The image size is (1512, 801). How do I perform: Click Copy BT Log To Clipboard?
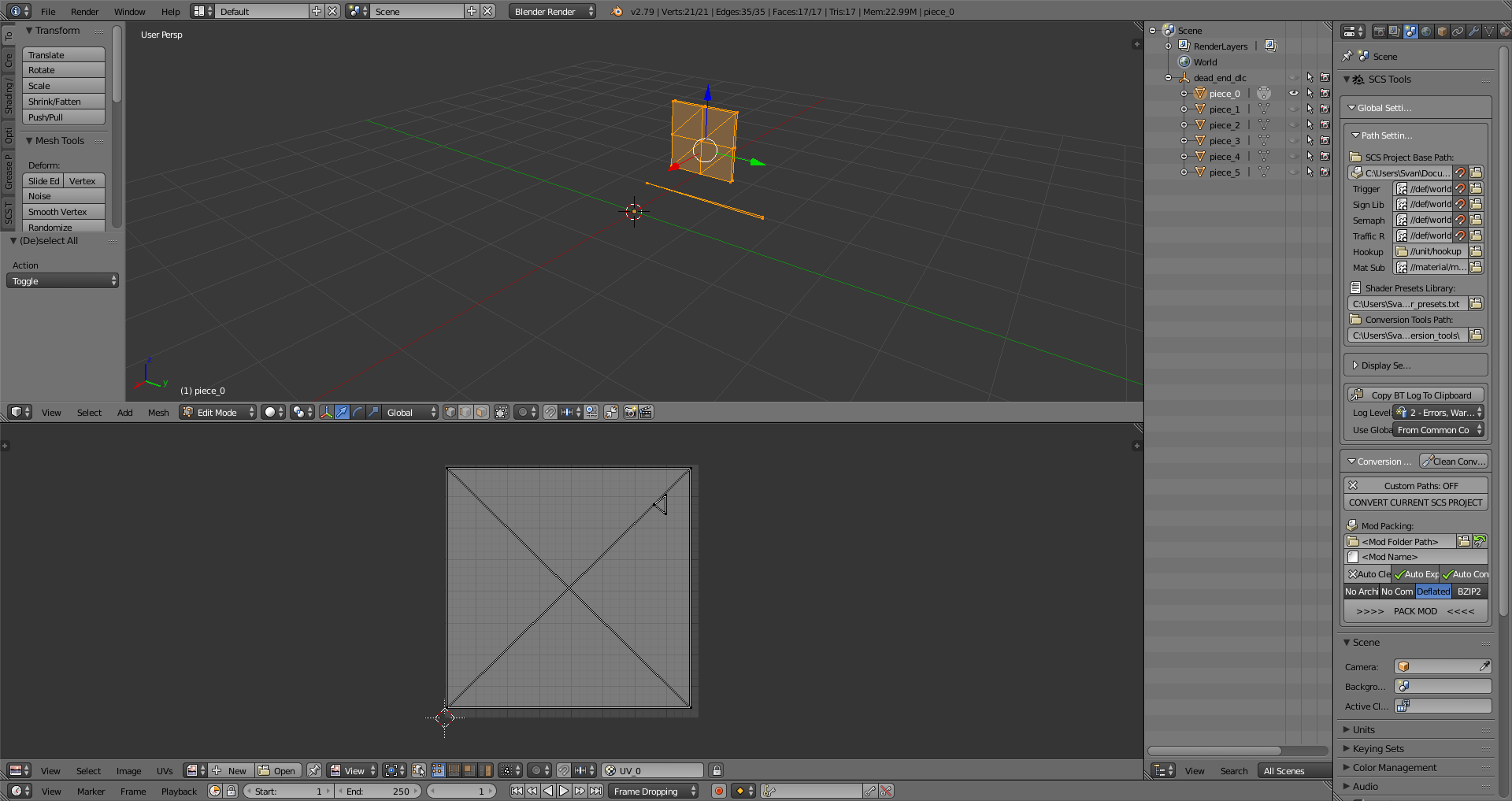pos(1415,395)
